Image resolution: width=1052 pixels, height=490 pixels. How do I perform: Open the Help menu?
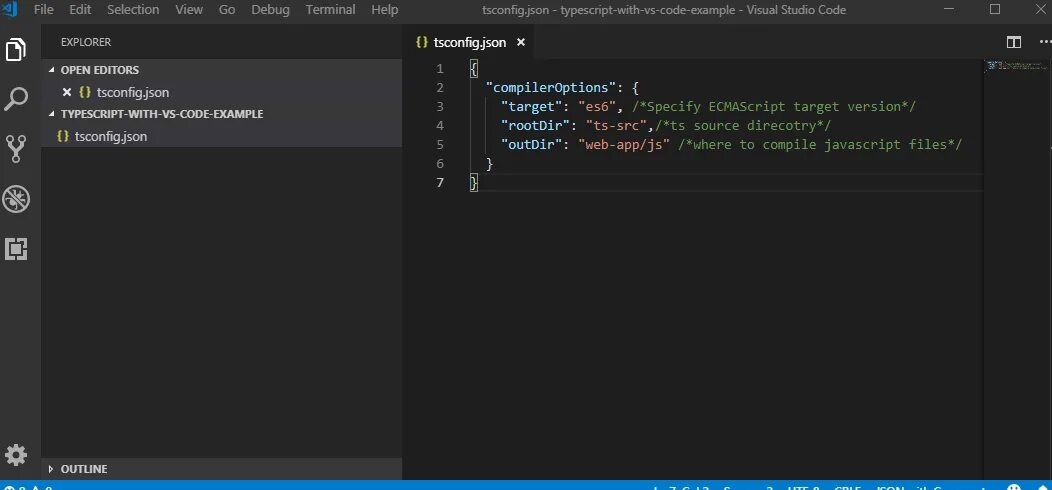[x=384, y=9]
